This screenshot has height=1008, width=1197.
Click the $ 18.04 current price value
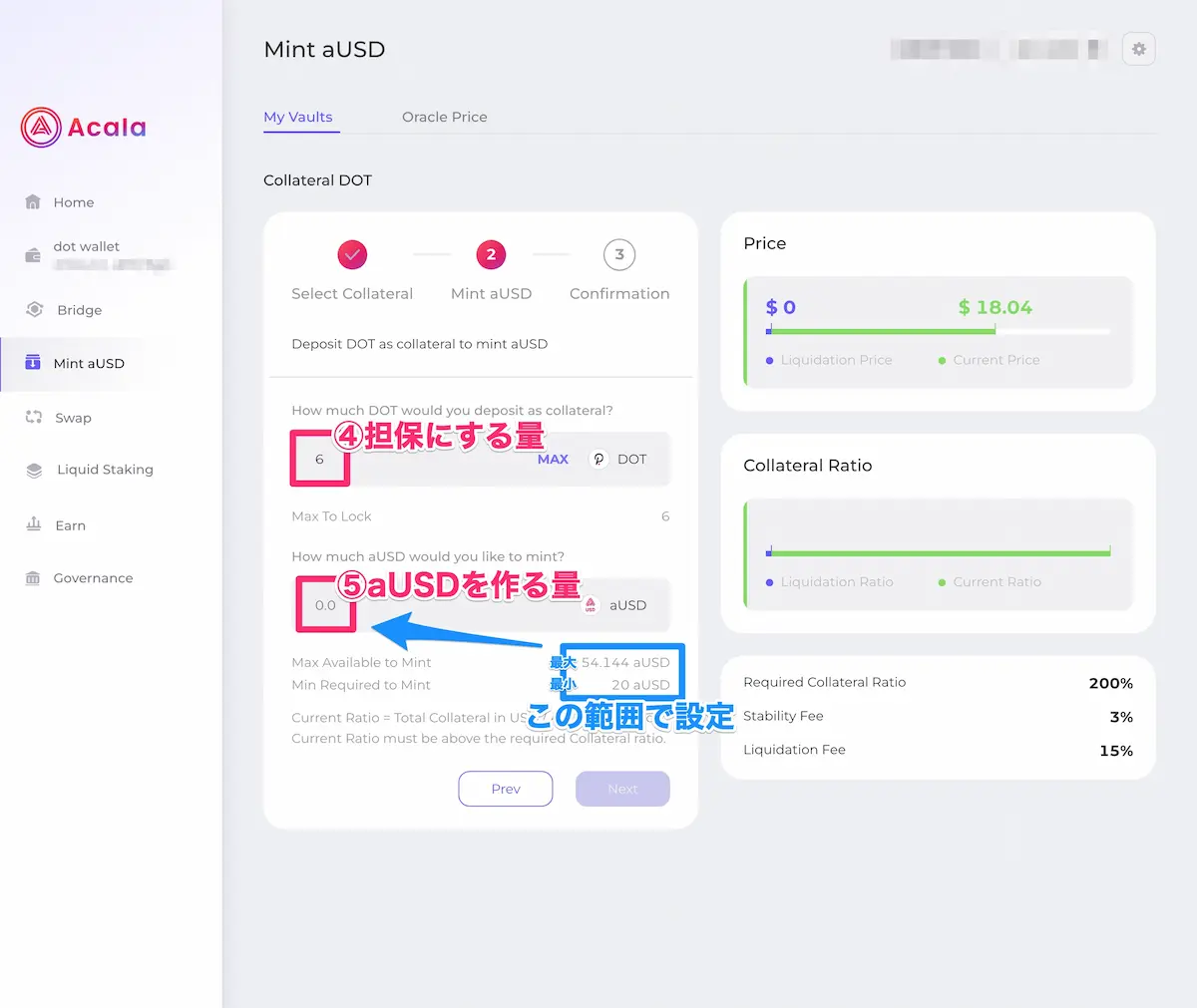click(x=995, y=307)
